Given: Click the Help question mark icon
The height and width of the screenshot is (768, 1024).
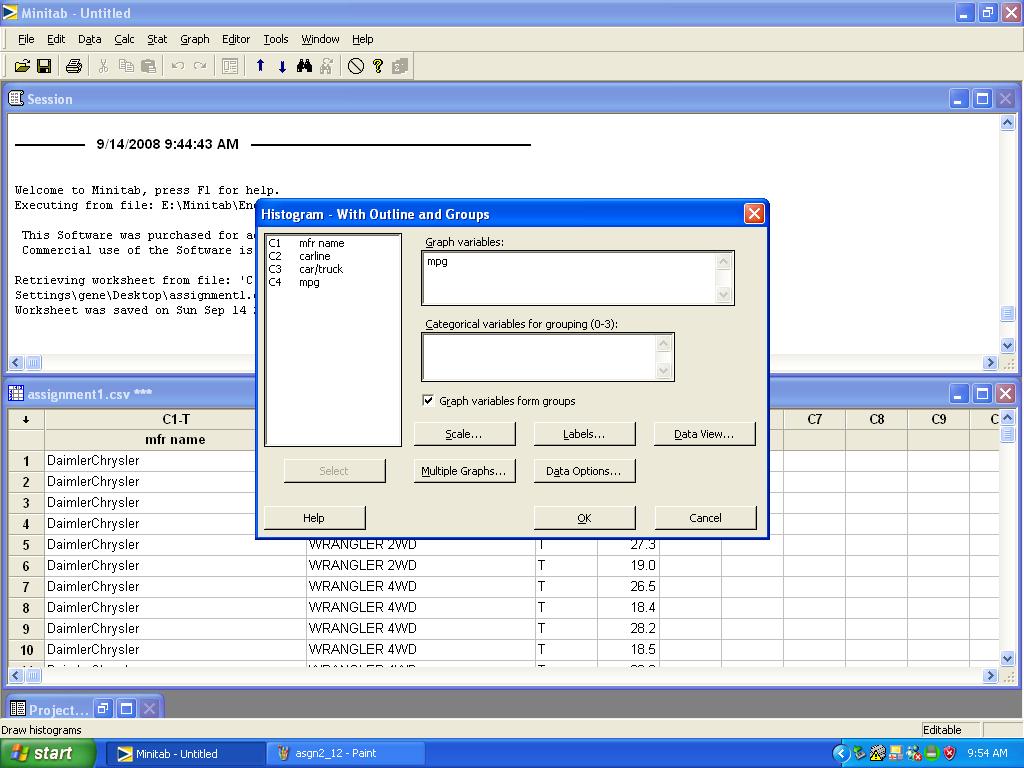Looking at the screenshot, I should click(378, 66).
